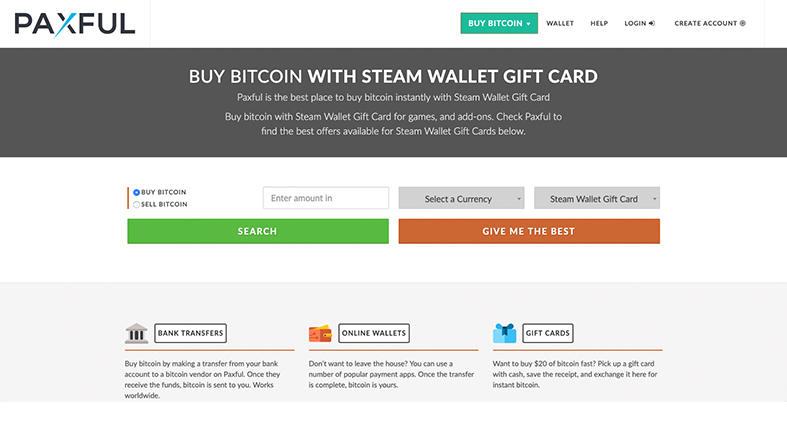Open the Select a Currency dropdown
Viewport: 787px width, 421px height.
point(461,198)
